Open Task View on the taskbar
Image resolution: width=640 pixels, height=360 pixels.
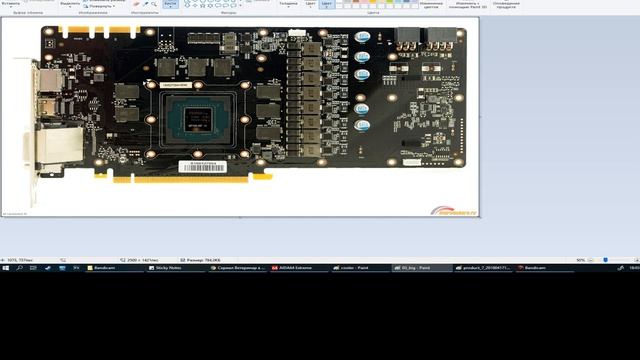tap(33, 268)
